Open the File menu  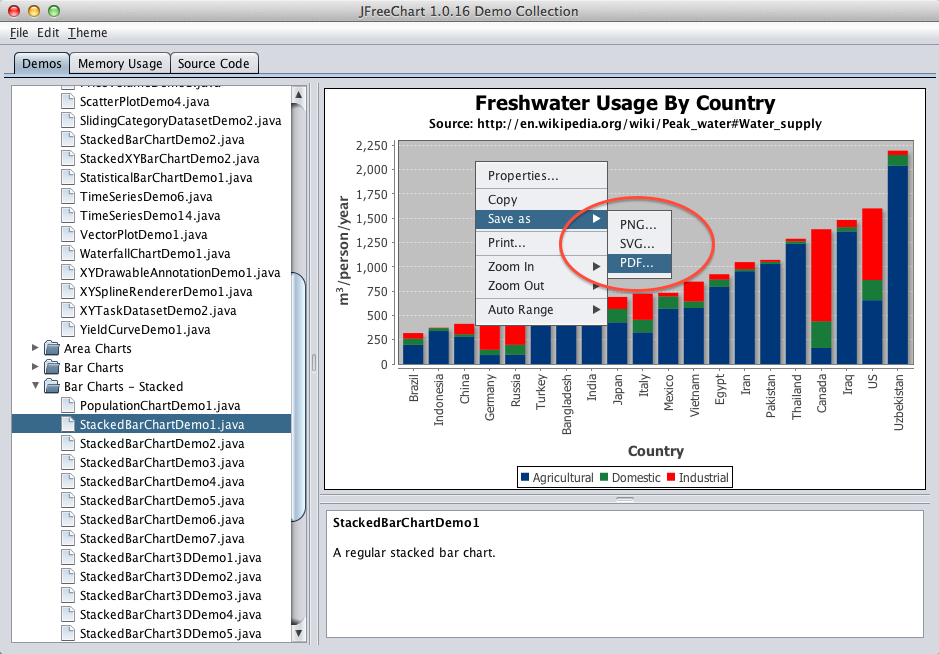[x=19, y=33]
